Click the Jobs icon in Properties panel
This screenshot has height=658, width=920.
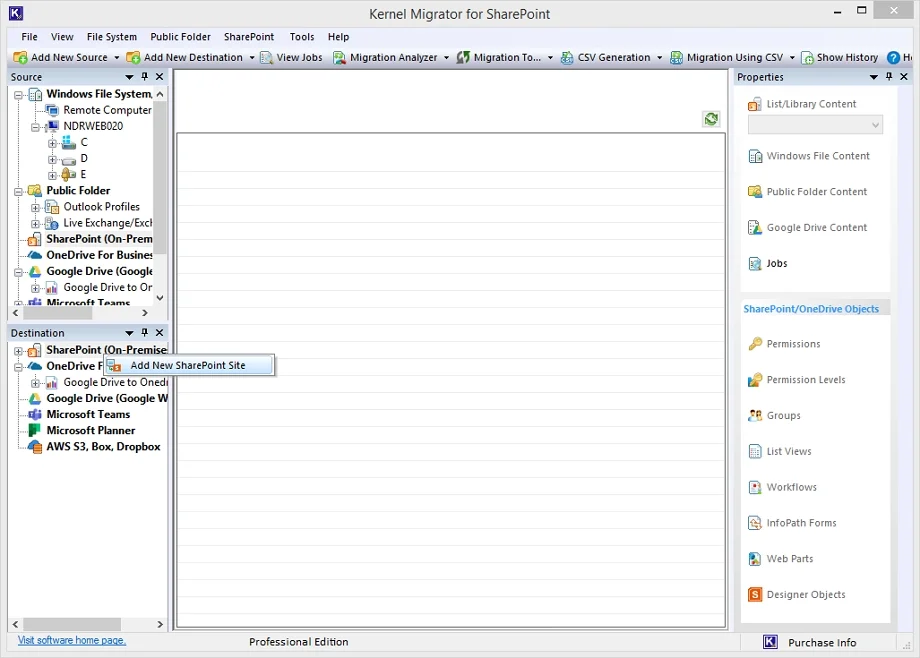tap(755, 264)
